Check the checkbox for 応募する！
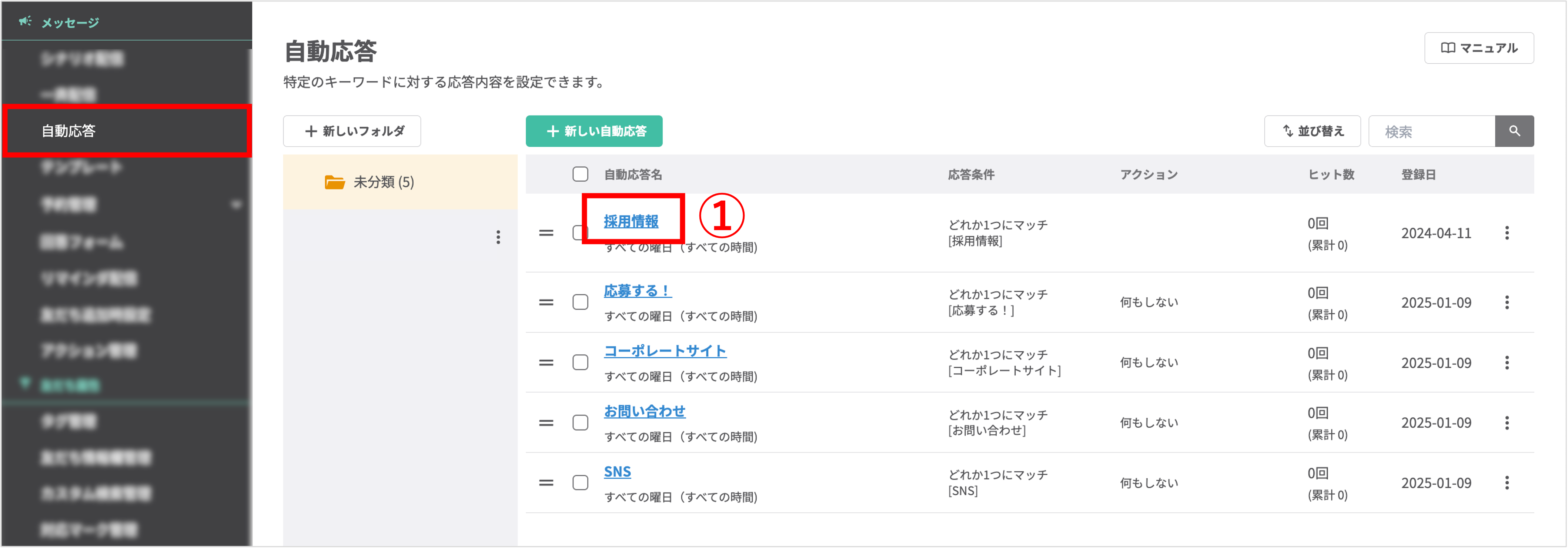 pyautogui.click(x=579, y=302)
